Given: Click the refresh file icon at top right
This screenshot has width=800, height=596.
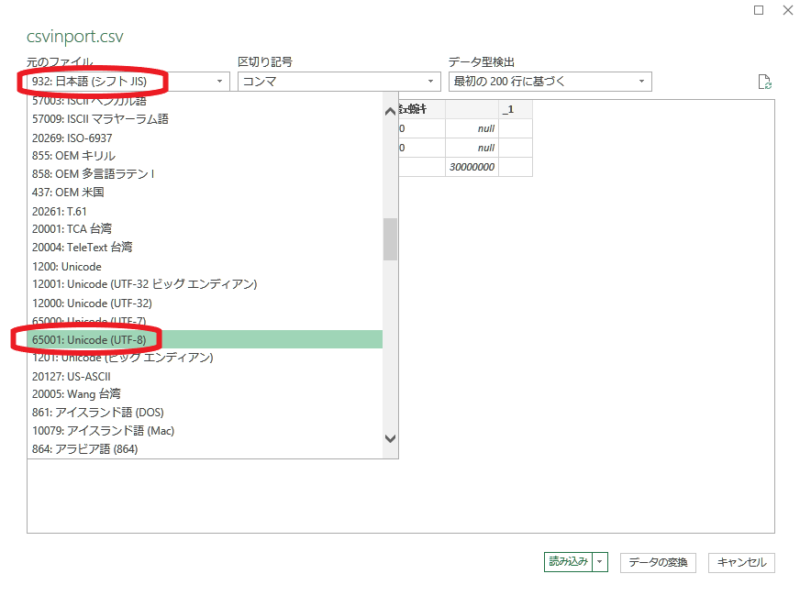Looking at the screenshot, I should tap(765, 82).
